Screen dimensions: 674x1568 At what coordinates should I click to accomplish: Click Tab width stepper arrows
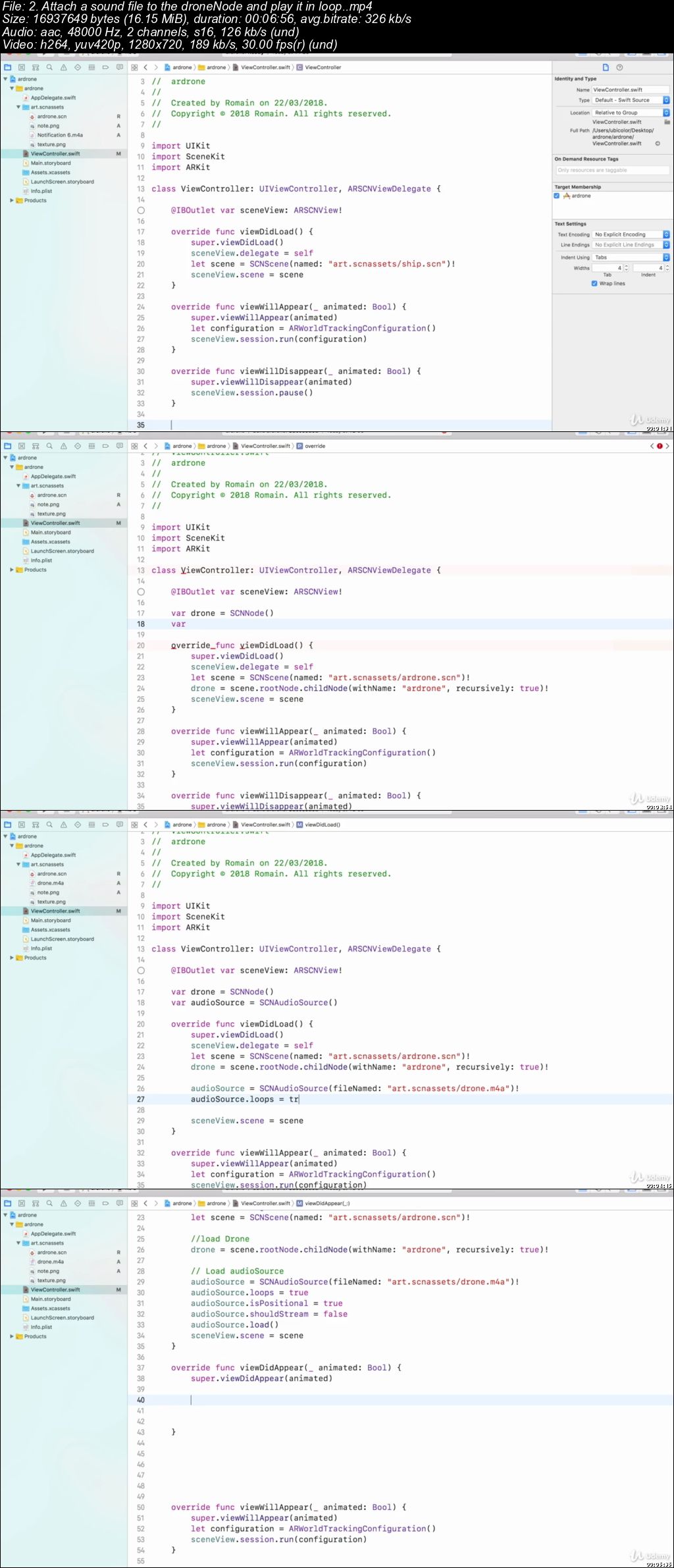coord(626,268)
